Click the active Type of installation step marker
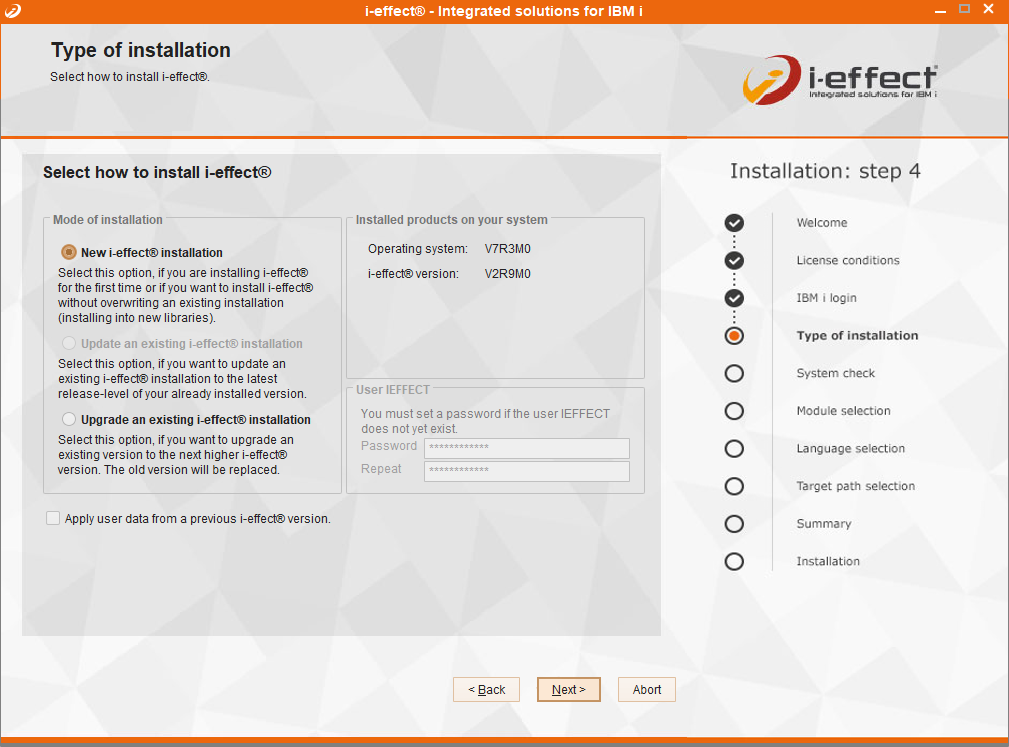1009x747 pixels. 734,336
